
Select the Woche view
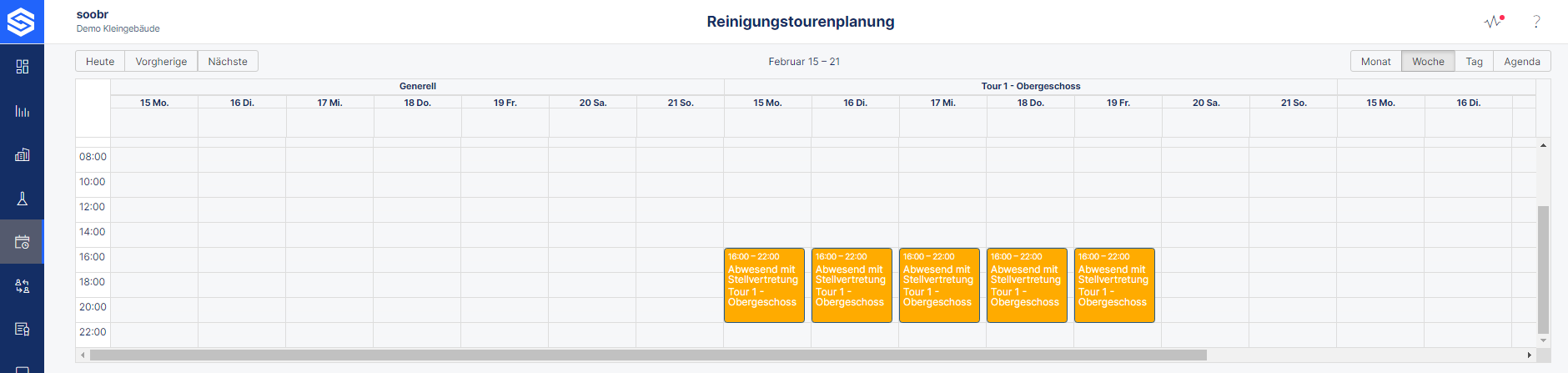1429,62
